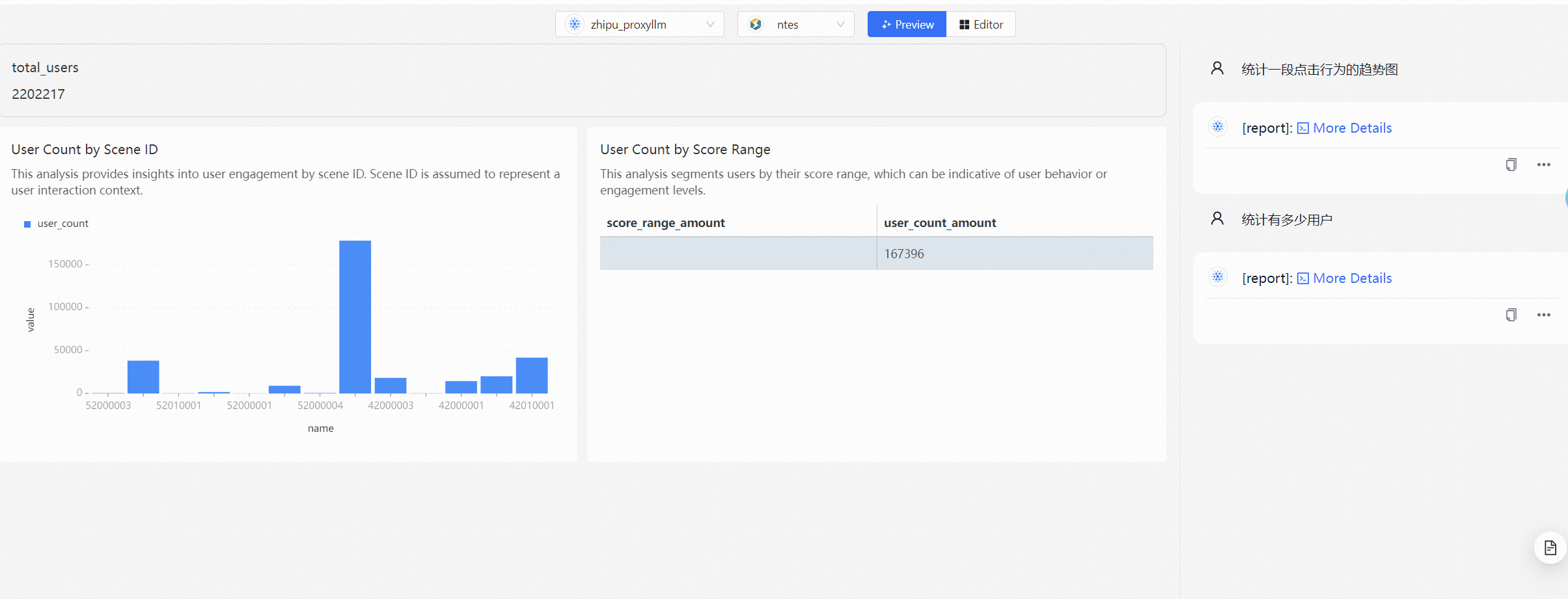This screenshot has width=1568, height=599.
Task: Open more options on first report
Action: click(x=1543, y=165)
